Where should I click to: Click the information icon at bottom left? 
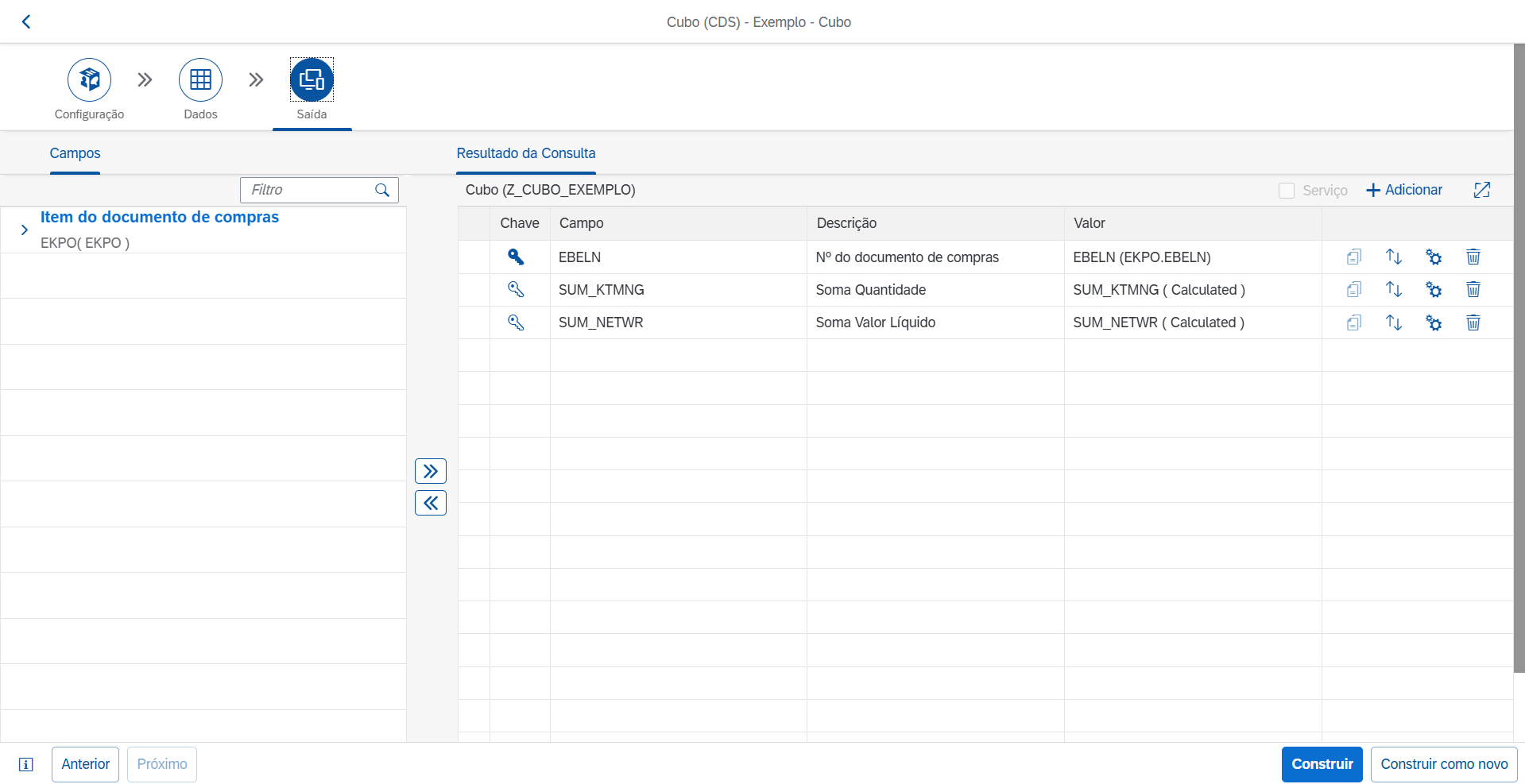(x=26, y=764)
